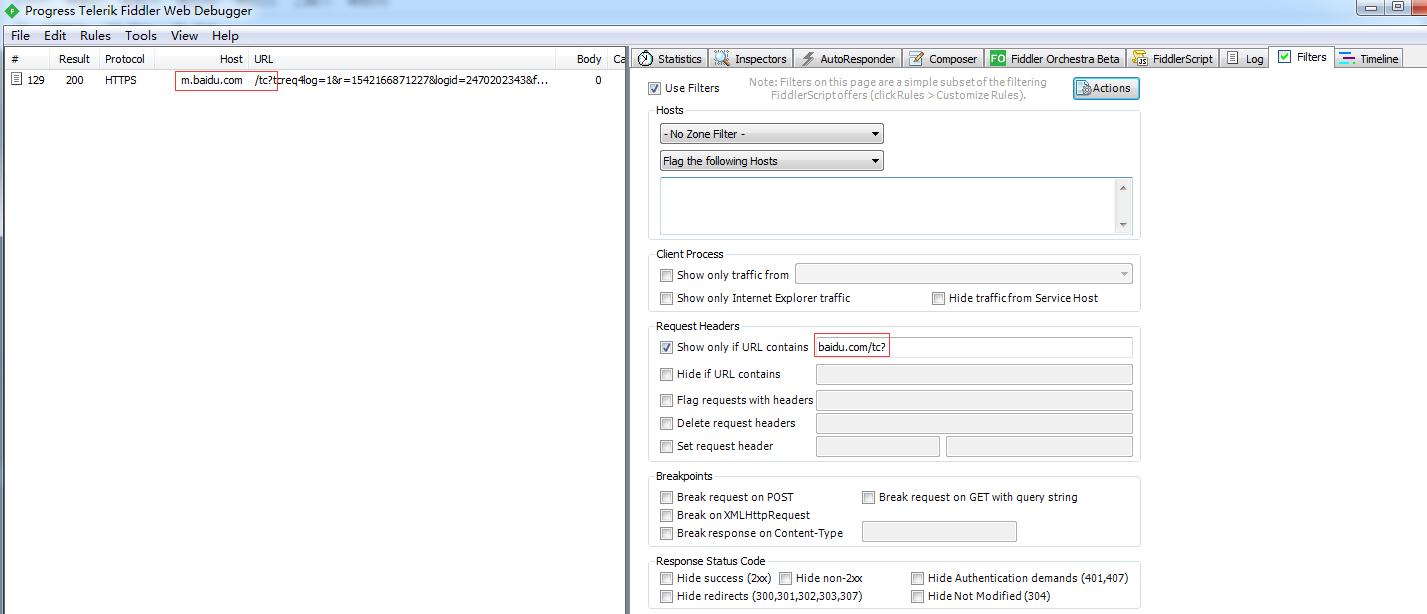Enable Break response on Content-Type

coord(666,533)
